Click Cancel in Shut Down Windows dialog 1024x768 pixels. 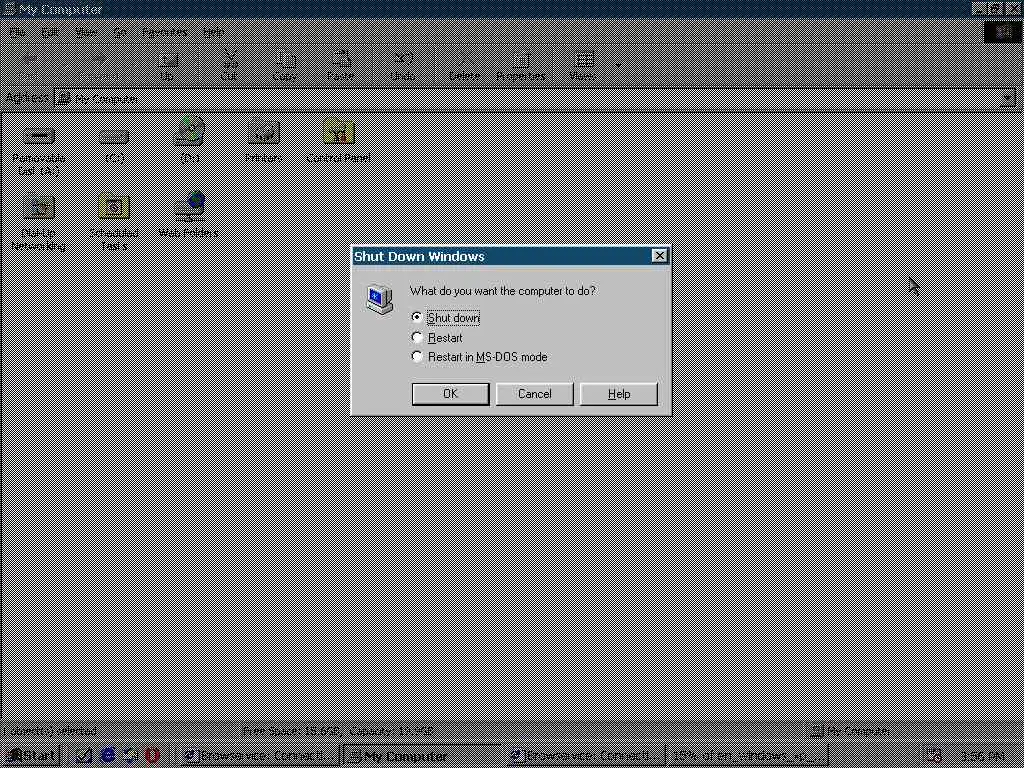tap(534, 394)
